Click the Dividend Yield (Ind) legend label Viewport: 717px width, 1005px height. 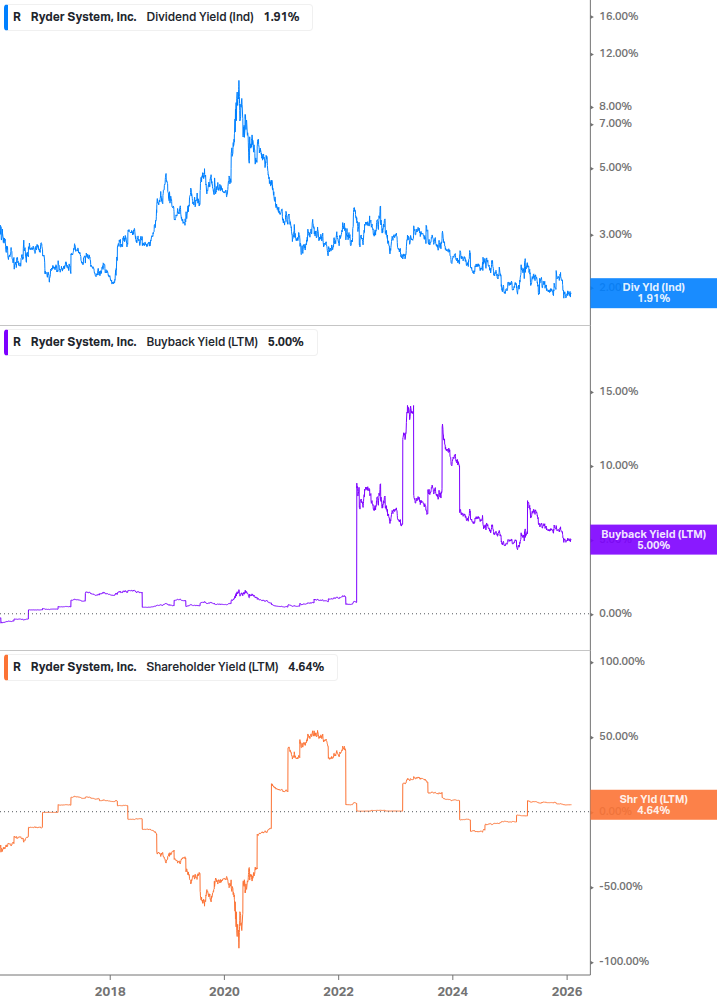(200, 17)
